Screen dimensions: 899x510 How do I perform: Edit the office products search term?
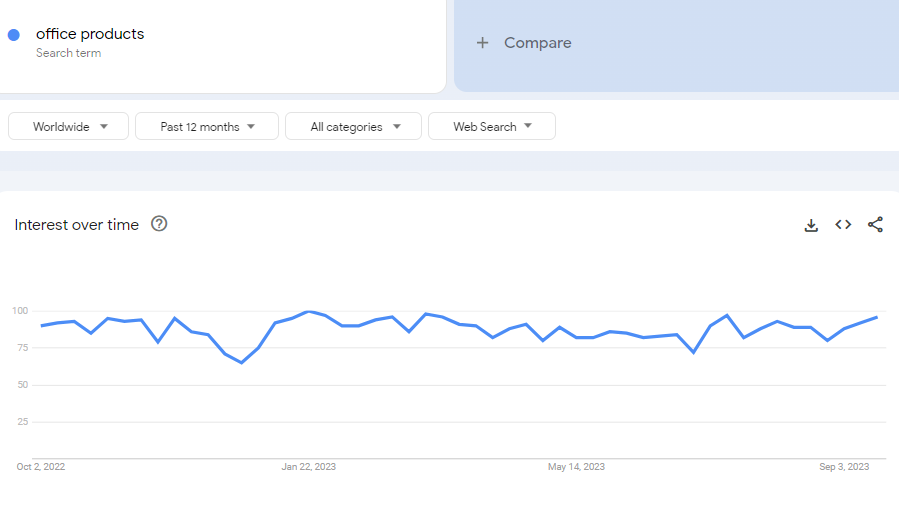[90, 34]
